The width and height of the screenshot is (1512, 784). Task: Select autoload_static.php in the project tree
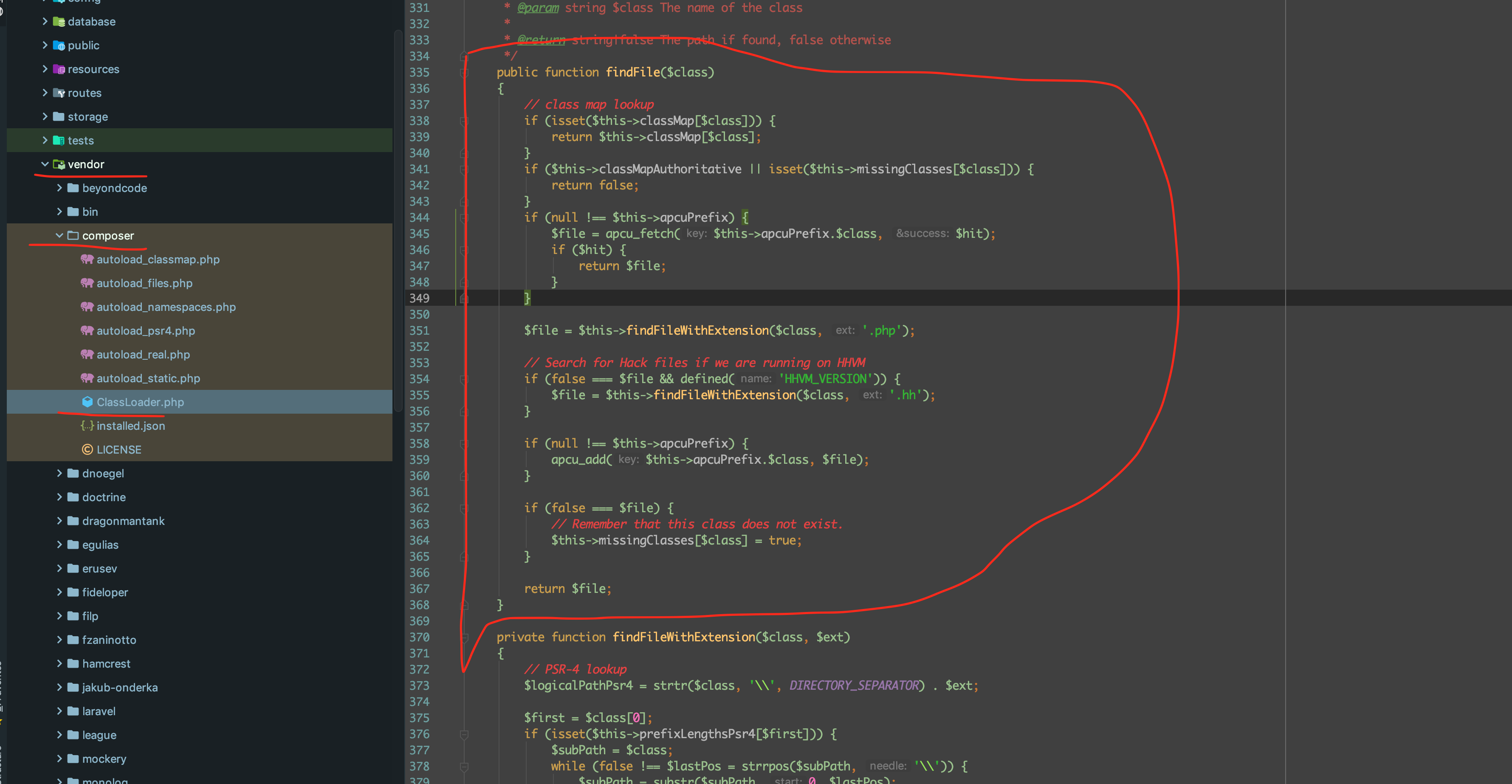coord(148,378)
